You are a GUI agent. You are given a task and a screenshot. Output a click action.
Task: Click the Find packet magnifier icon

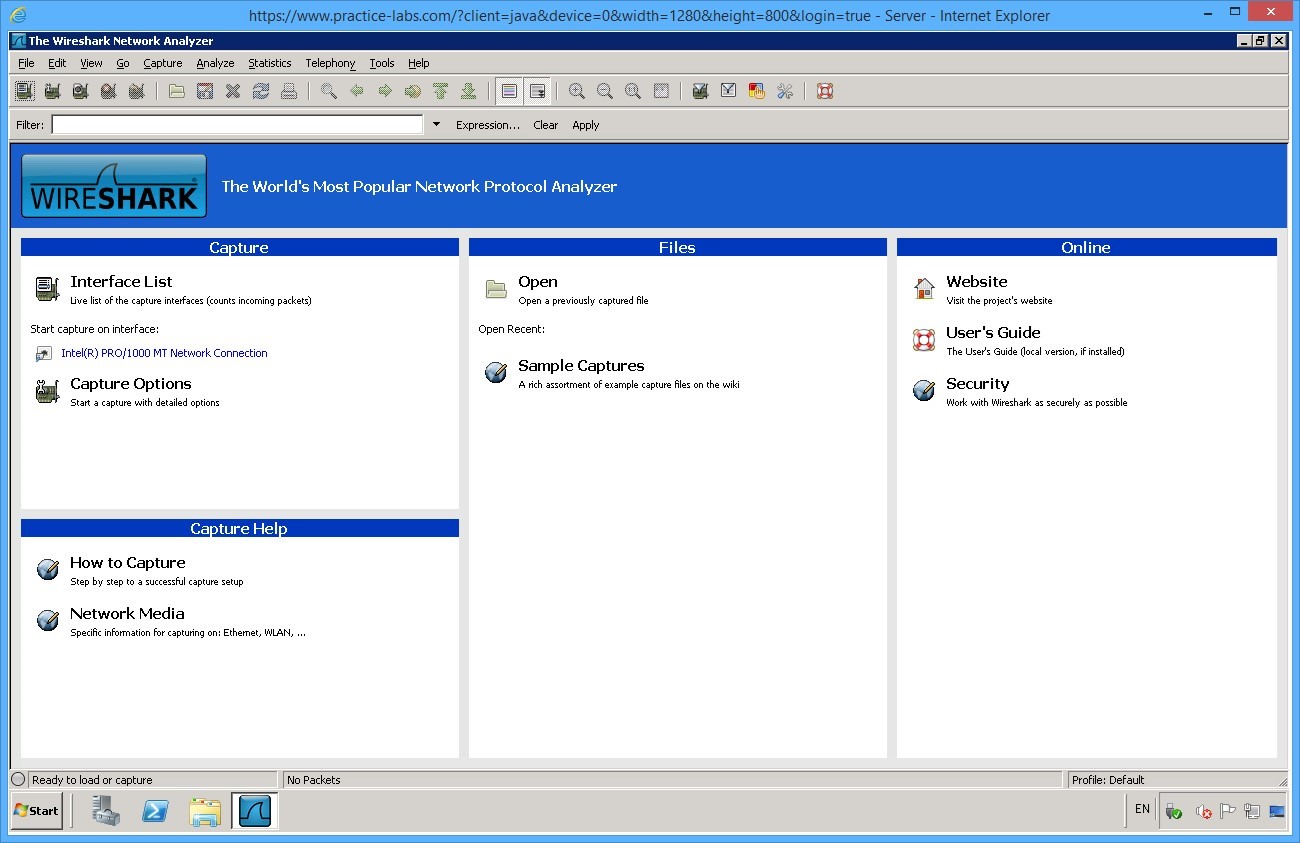point(329,91)
